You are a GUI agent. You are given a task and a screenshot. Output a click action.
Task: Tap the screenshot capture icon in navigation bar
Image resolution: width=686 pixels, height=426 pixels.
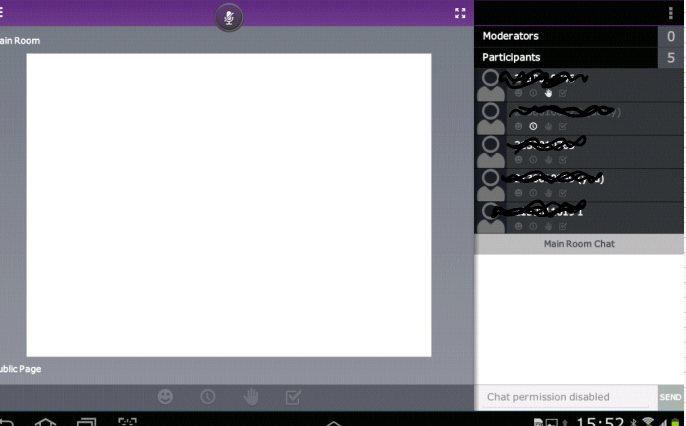tap(127, 422)
